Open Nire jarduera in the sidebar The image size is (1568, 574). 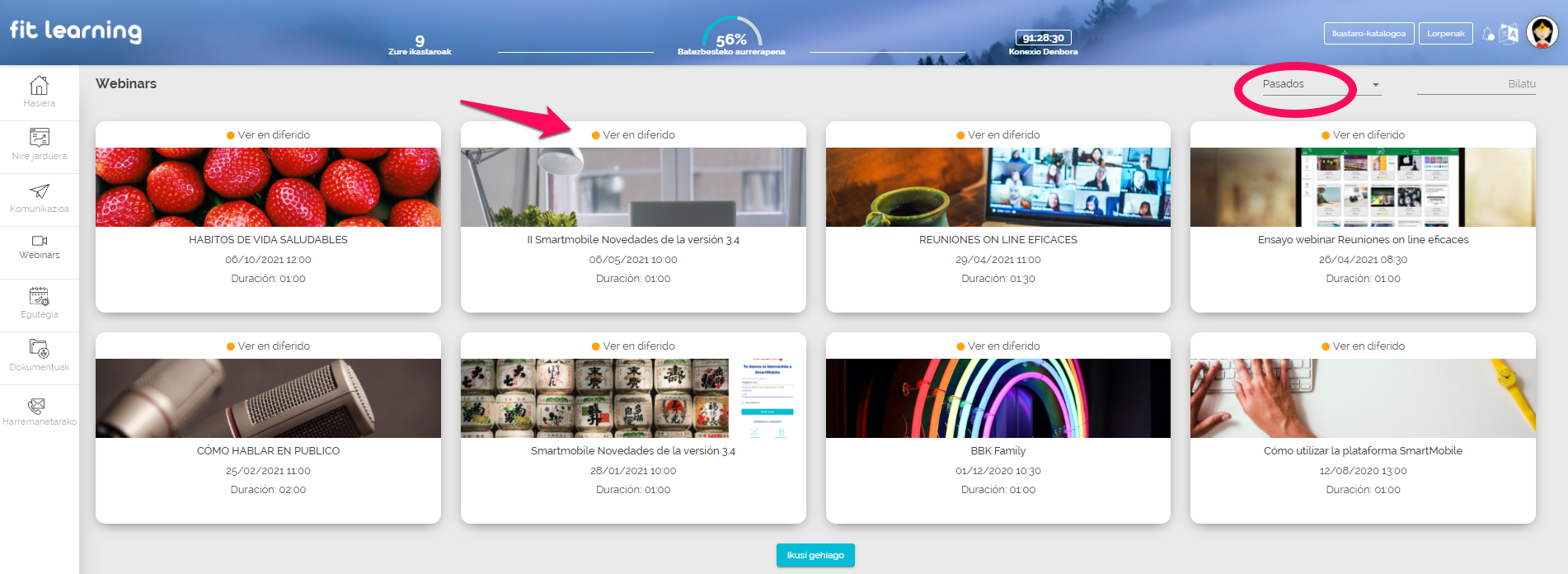39,138
